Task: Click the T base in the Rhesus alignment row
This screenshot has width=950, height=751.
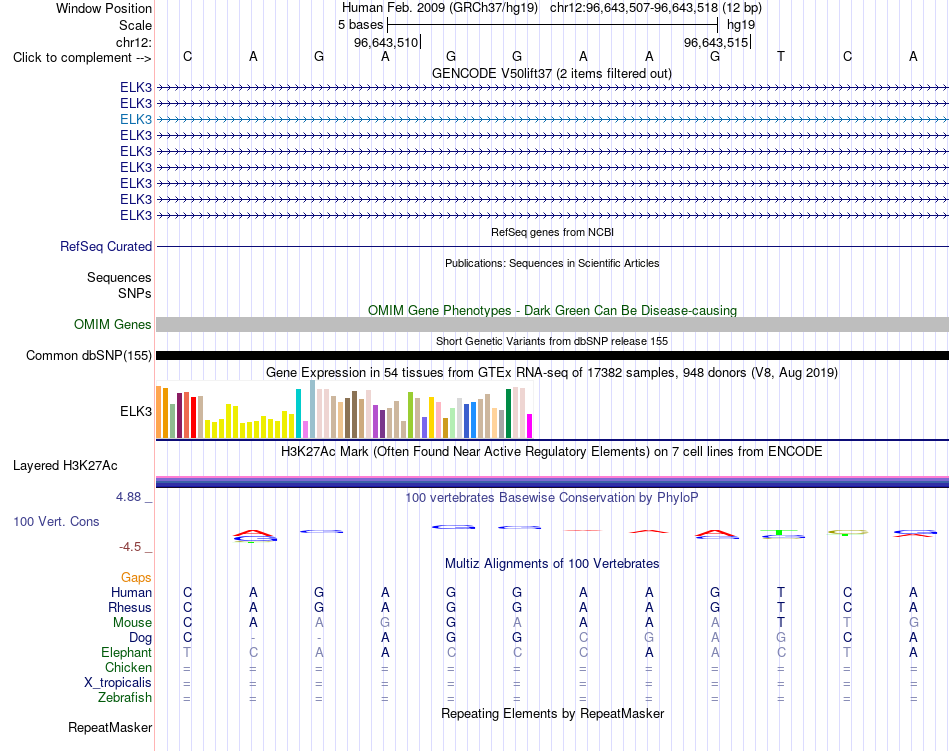Action: click(x=781, y=607)
